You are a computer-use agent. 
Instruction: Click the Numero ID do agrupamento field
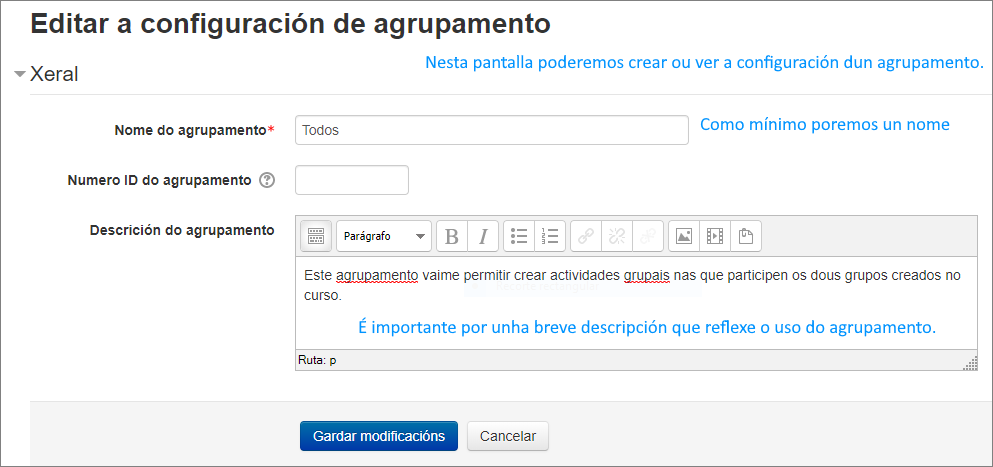click(x=351, y=180)
